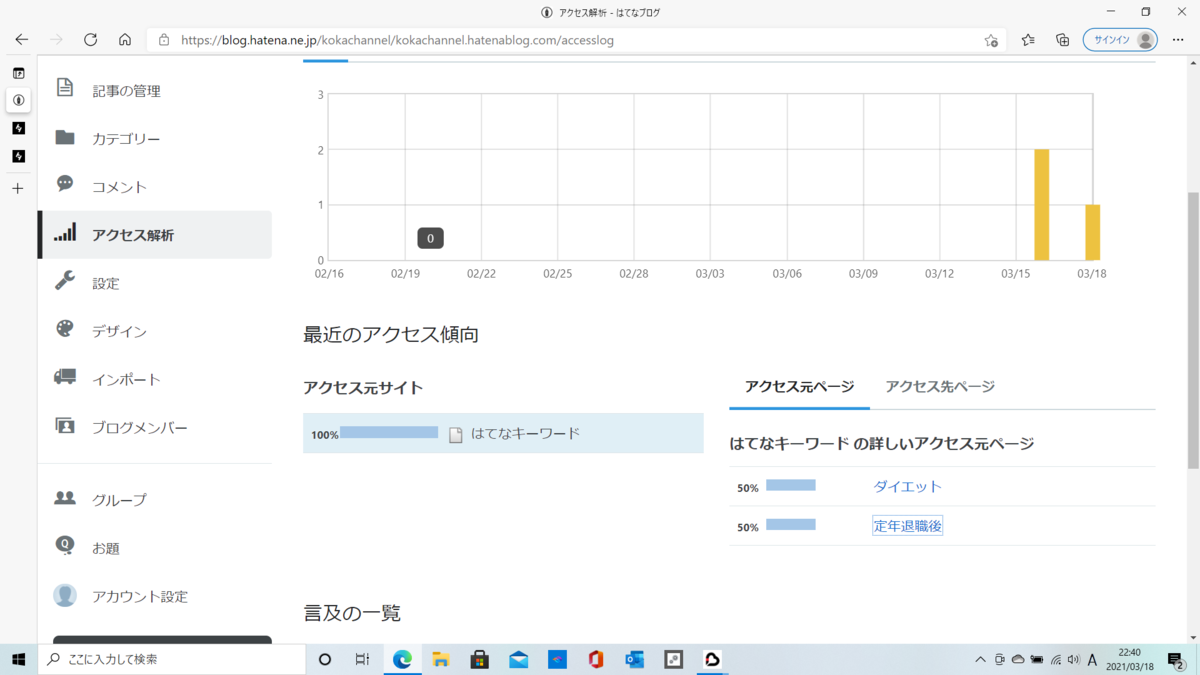Open the 定年退職後 link
Image resolution: width=1200 pixels, height=675 pixels.
point(908,526)
